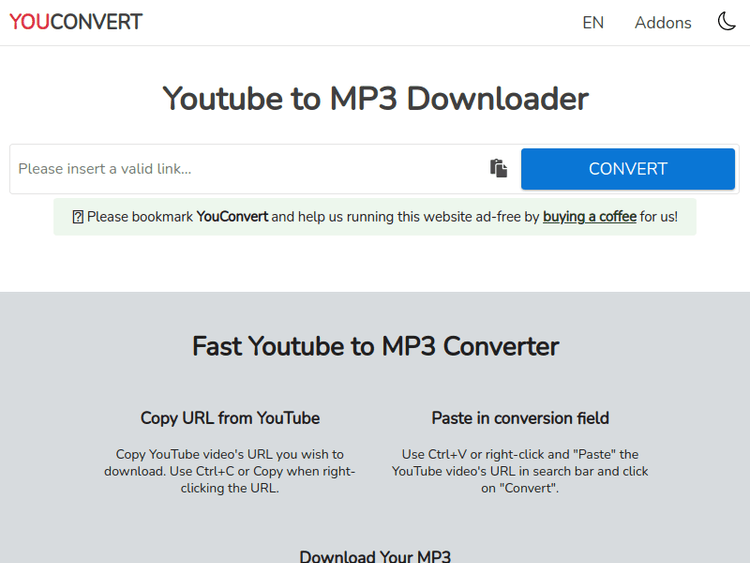
Task: Open the EN language selector
Action: coord(593,22)
